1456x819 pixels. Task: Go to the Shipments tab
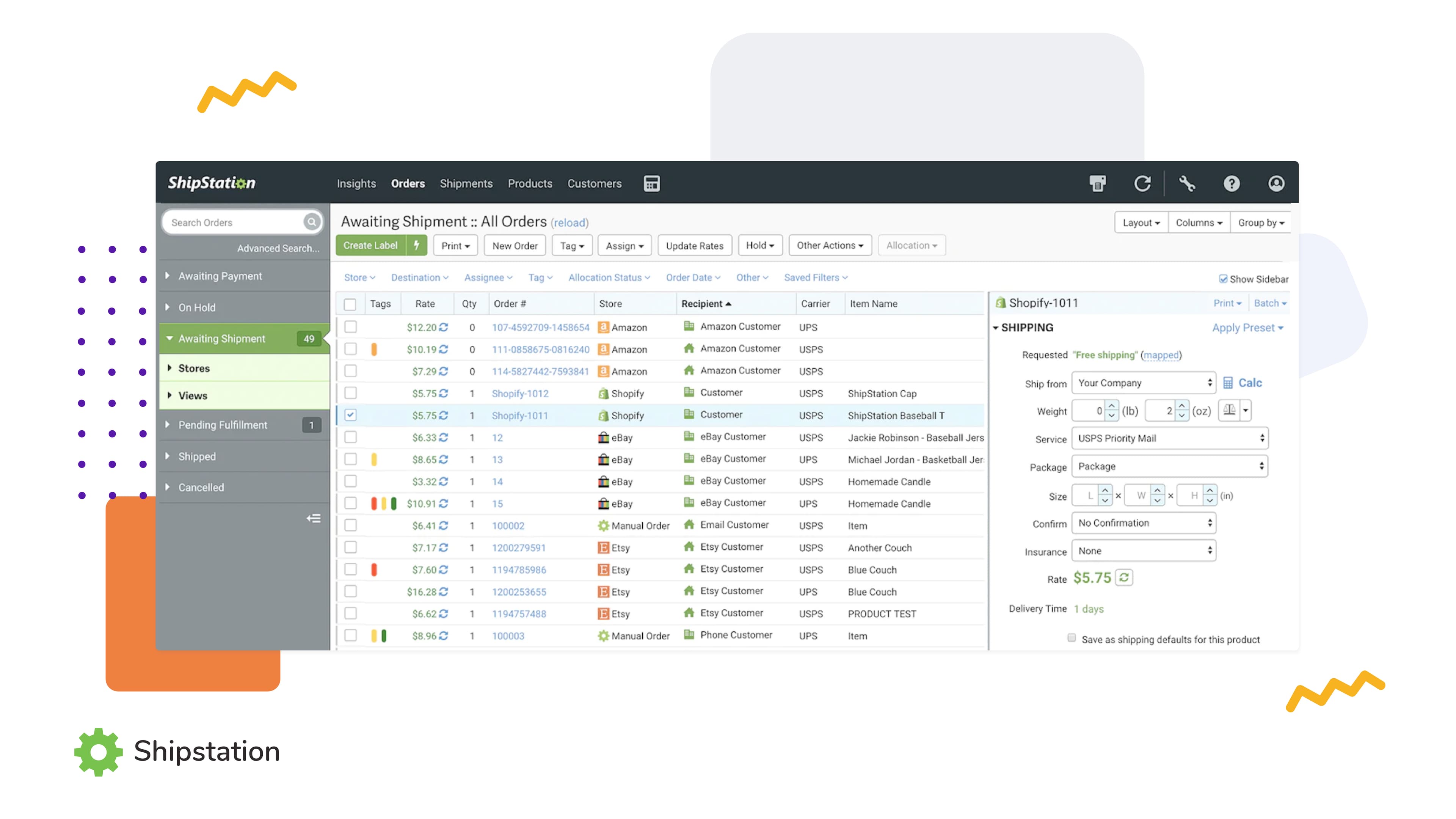point(466,184)
